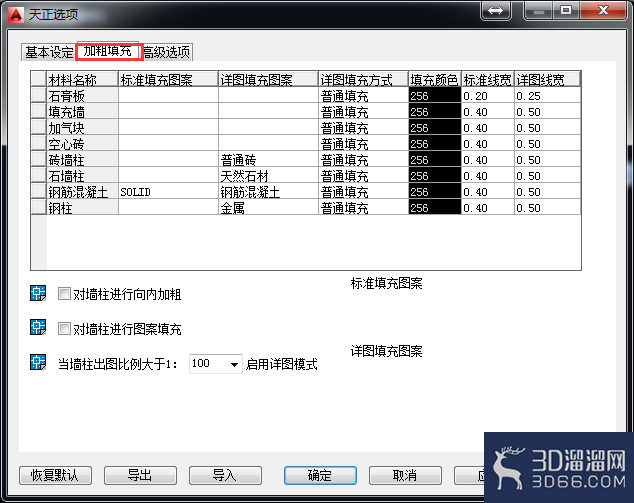Click standard pattern cell of 砖墙柱 row
The image size is (634, 503).
pyautogui.click(x=168, y=160)
